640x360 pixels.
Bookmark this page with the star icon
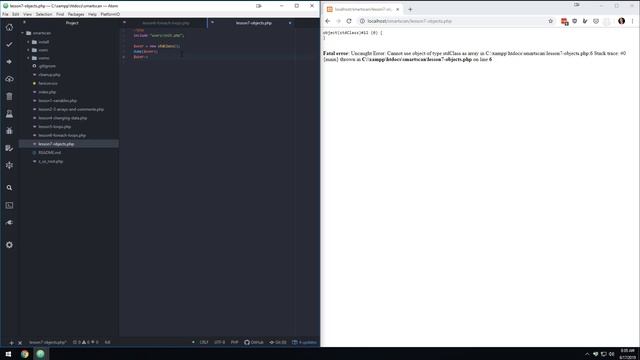(x=551, y=21)
